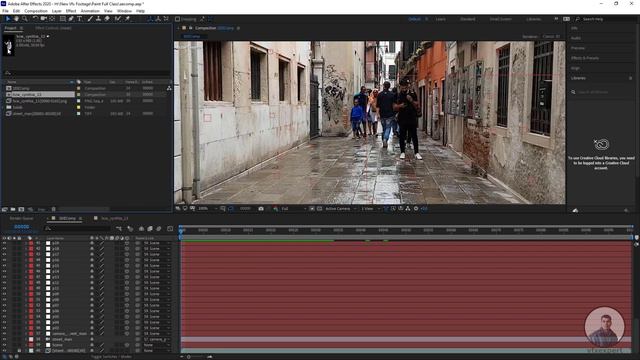
Task: Open the Effect menu
Action: click(x=71, y=11)
